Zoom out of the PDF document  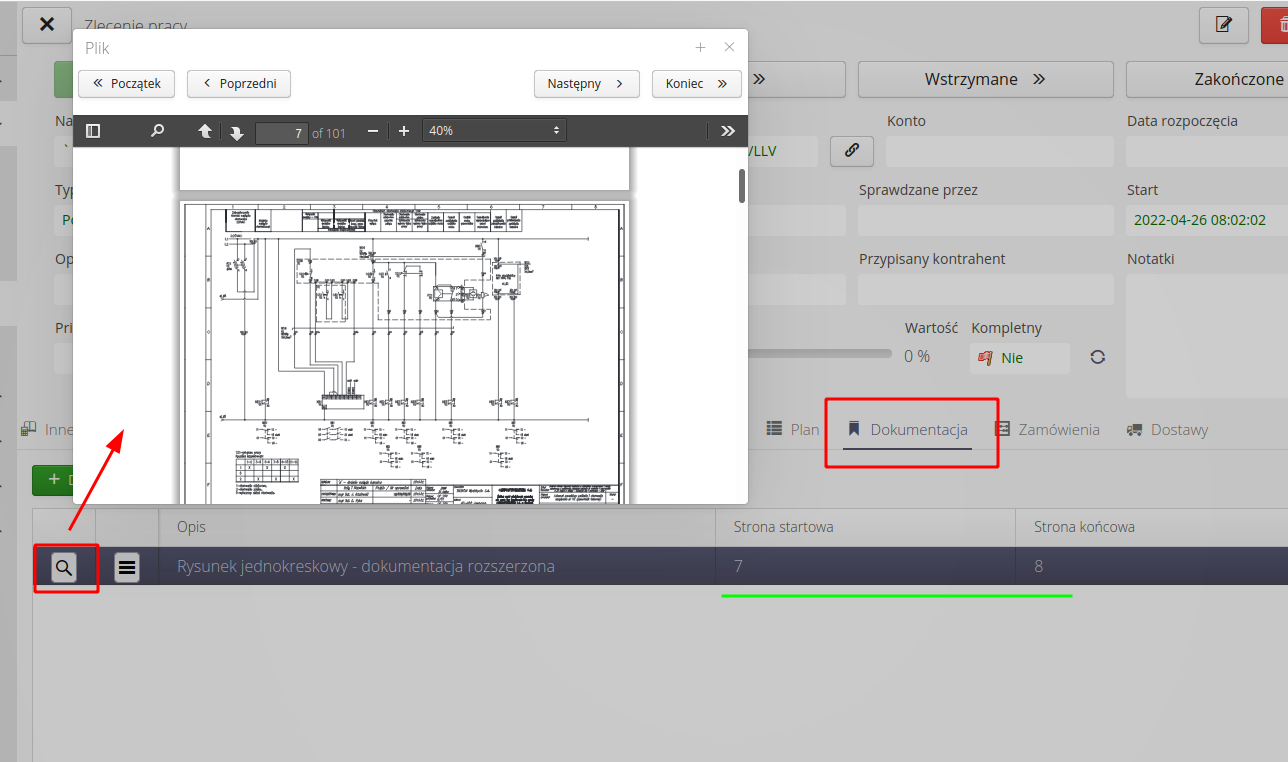point(373,131)
